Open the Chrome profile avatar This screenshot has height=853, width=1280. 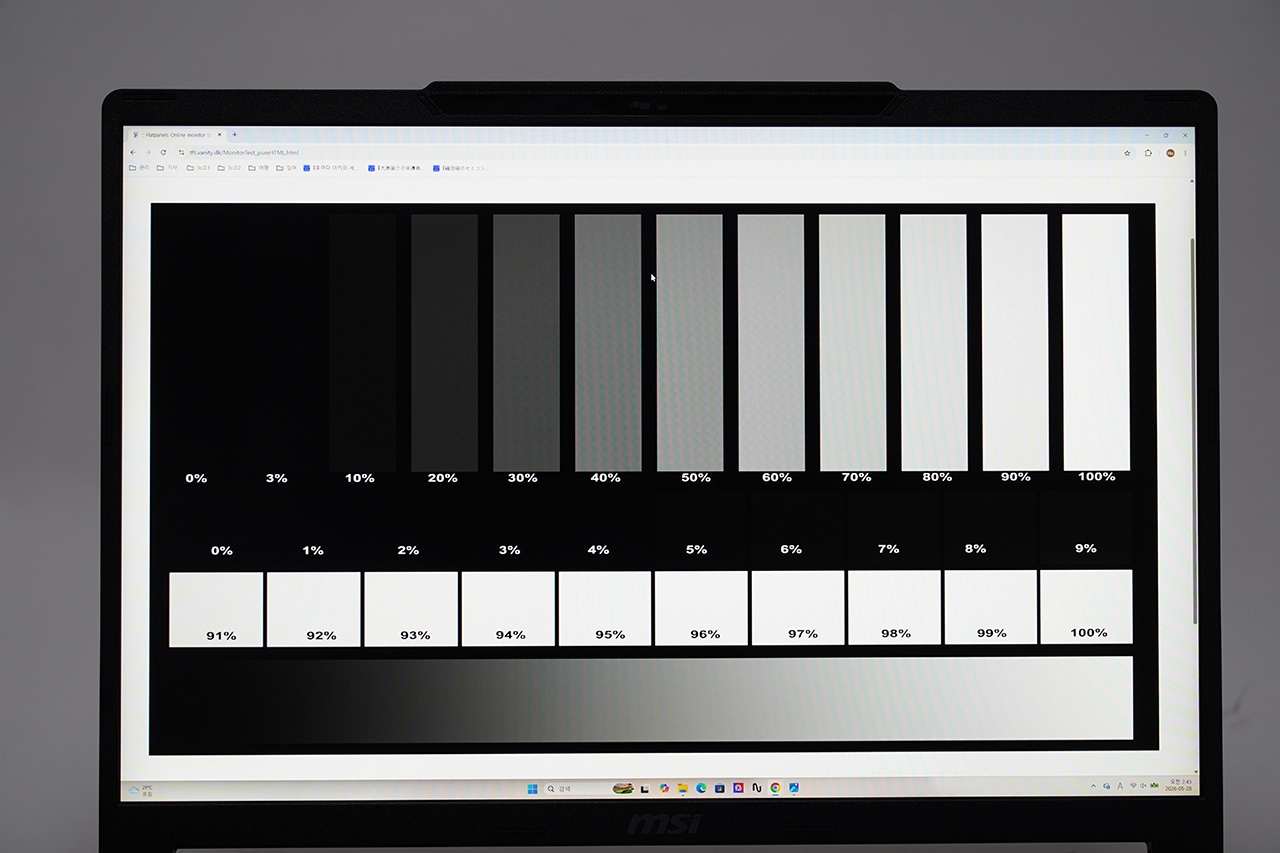click(1169, 153)
